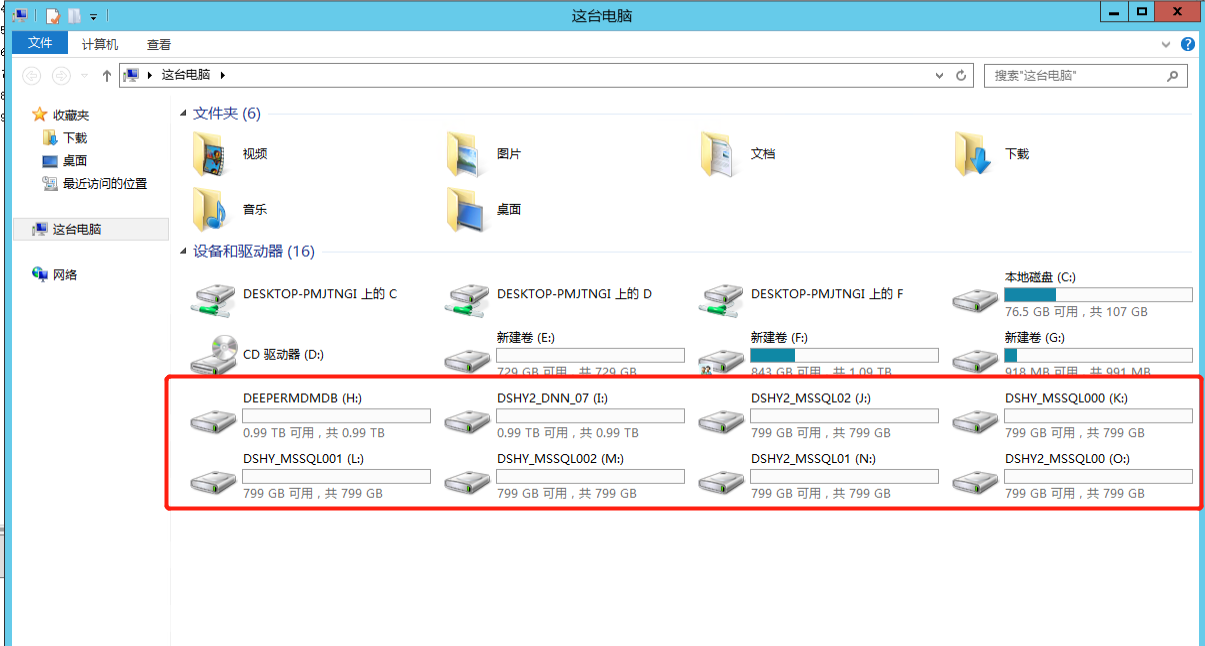Go up one level with up arrow
1205x646 pixels.
tap(107, 76)
